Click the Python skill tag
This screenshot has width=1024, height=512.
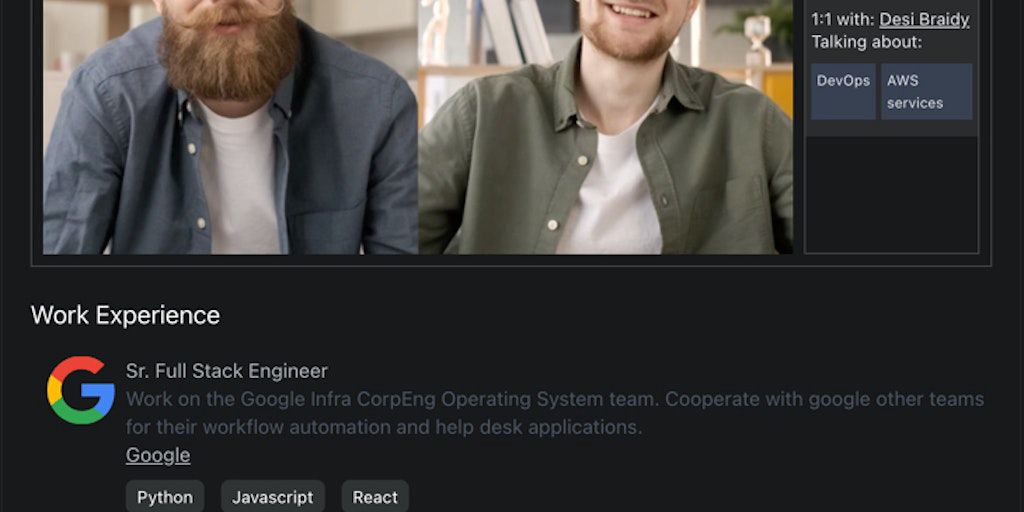pyautogui.click(x=165, y=497)
